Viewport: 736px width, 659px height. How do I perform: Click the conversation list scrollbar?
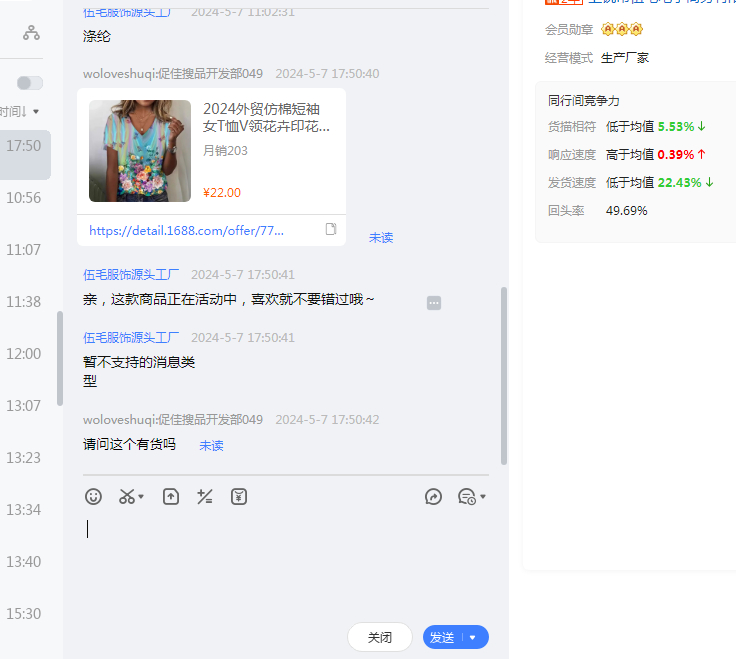[60, 358]
